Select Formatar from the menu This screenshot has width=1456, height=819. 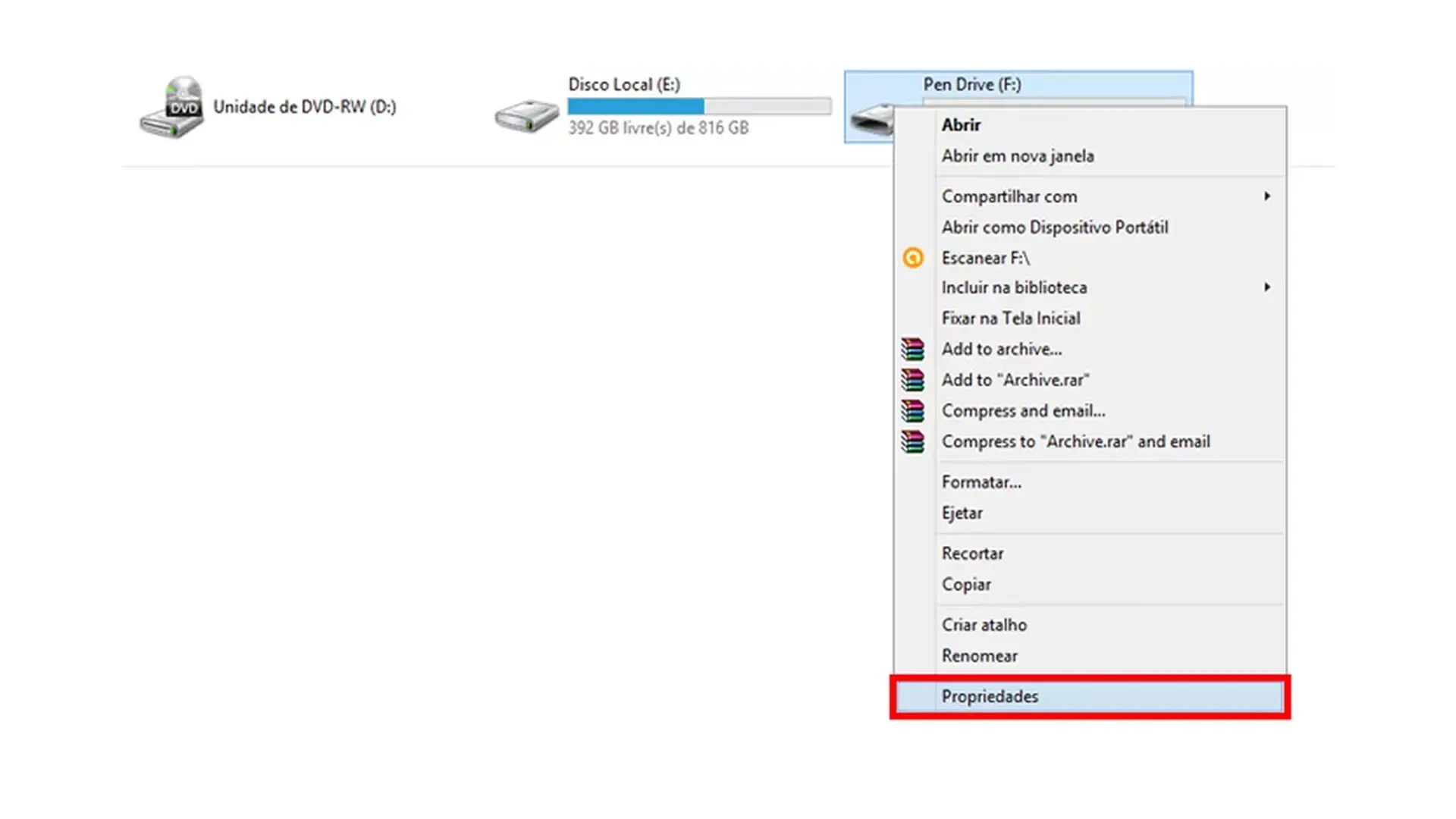point(981,482)
